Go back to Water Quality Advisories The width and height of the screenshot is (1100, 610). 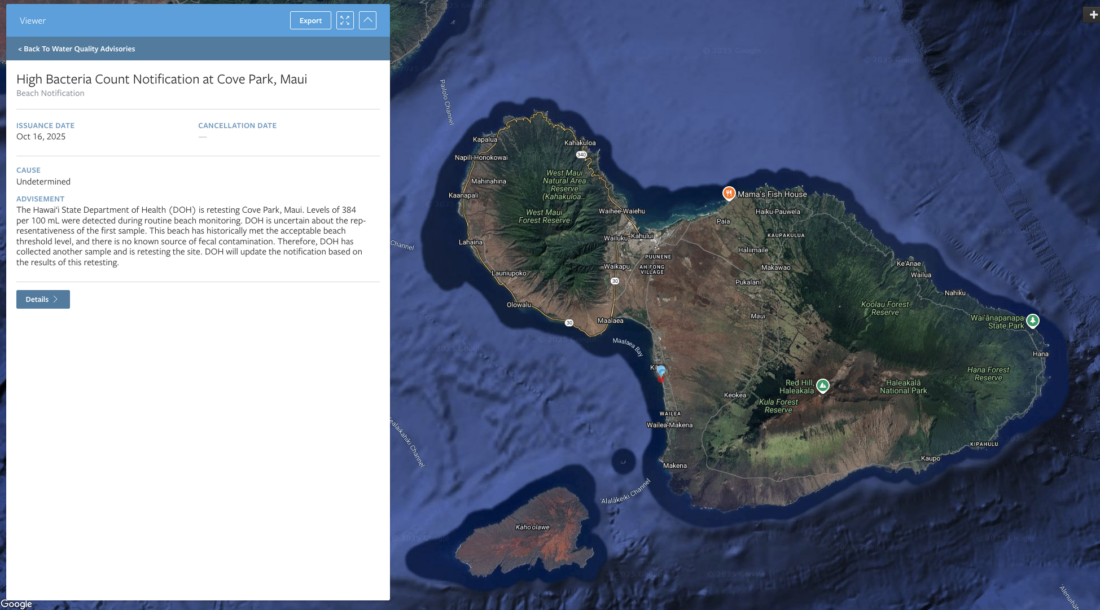(x=76, y=48)
